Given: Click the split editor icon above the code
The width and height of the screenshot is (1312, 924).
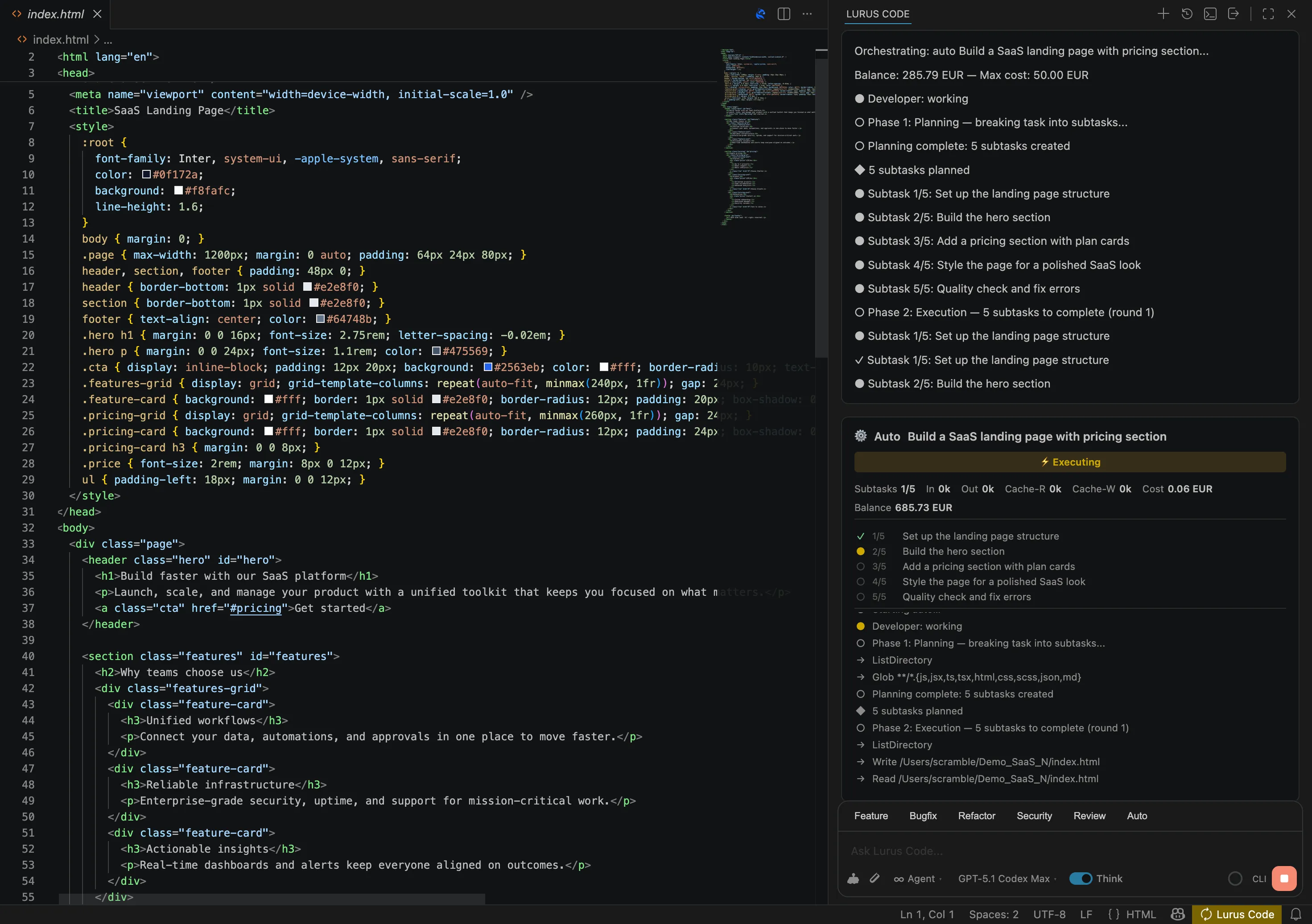Looking at the screenshot, I should (x=784, y=14).
